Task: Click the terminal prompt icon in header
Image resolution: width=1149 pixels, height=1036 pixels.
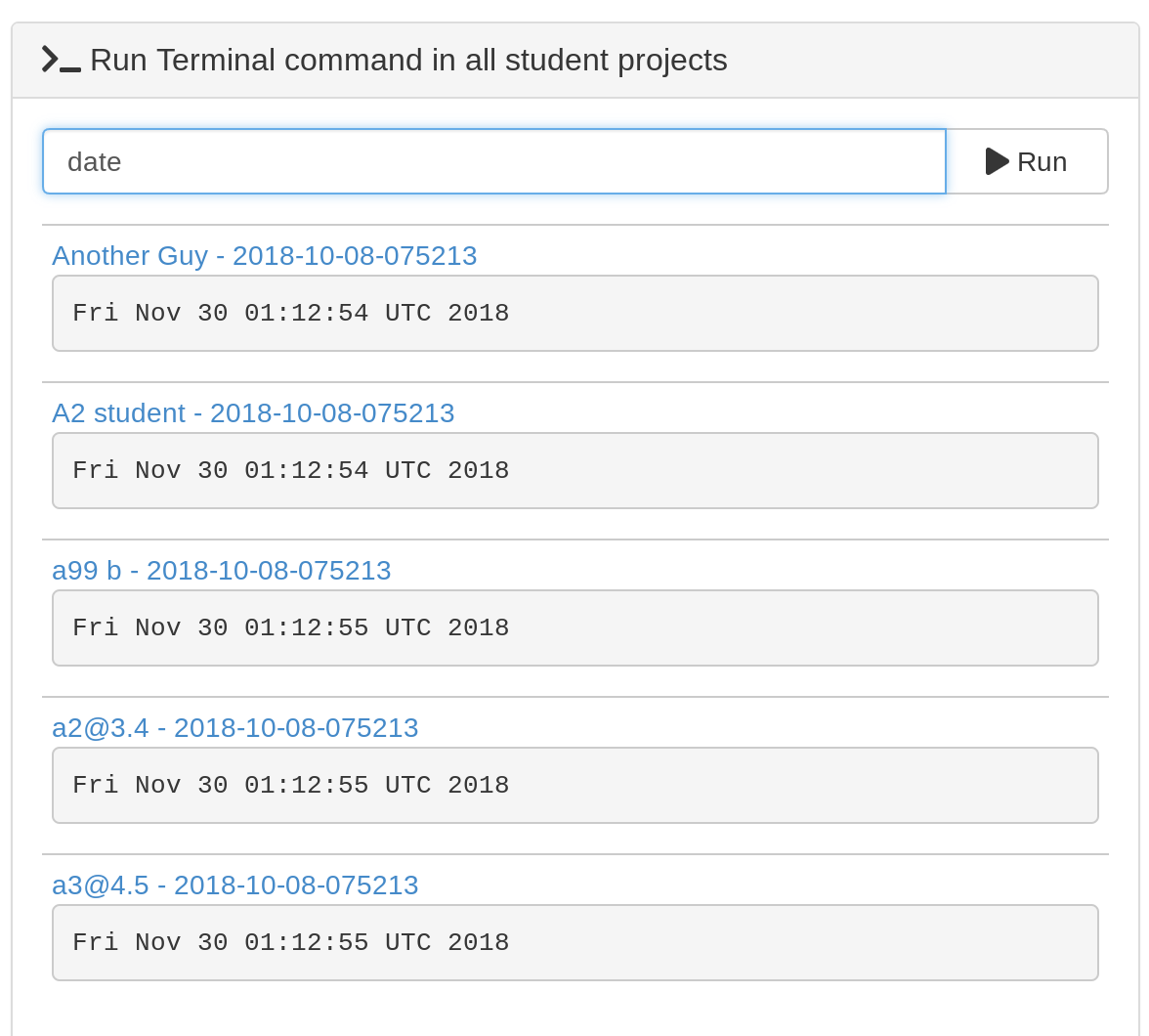Action: pyautogui.click(x=61, y=60)
